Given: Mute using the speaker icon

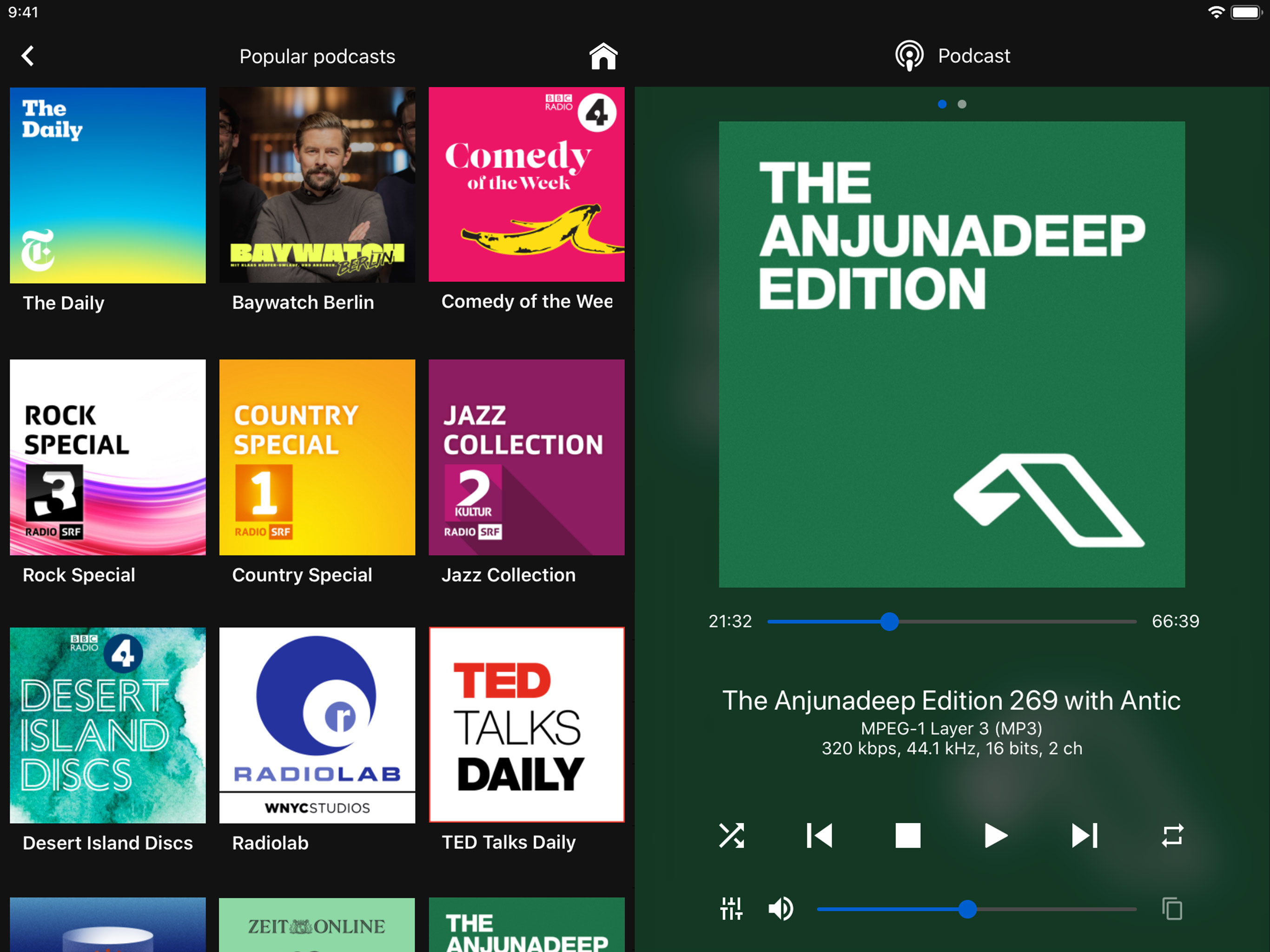Looking at the screenshot, I should coord(781,909).
